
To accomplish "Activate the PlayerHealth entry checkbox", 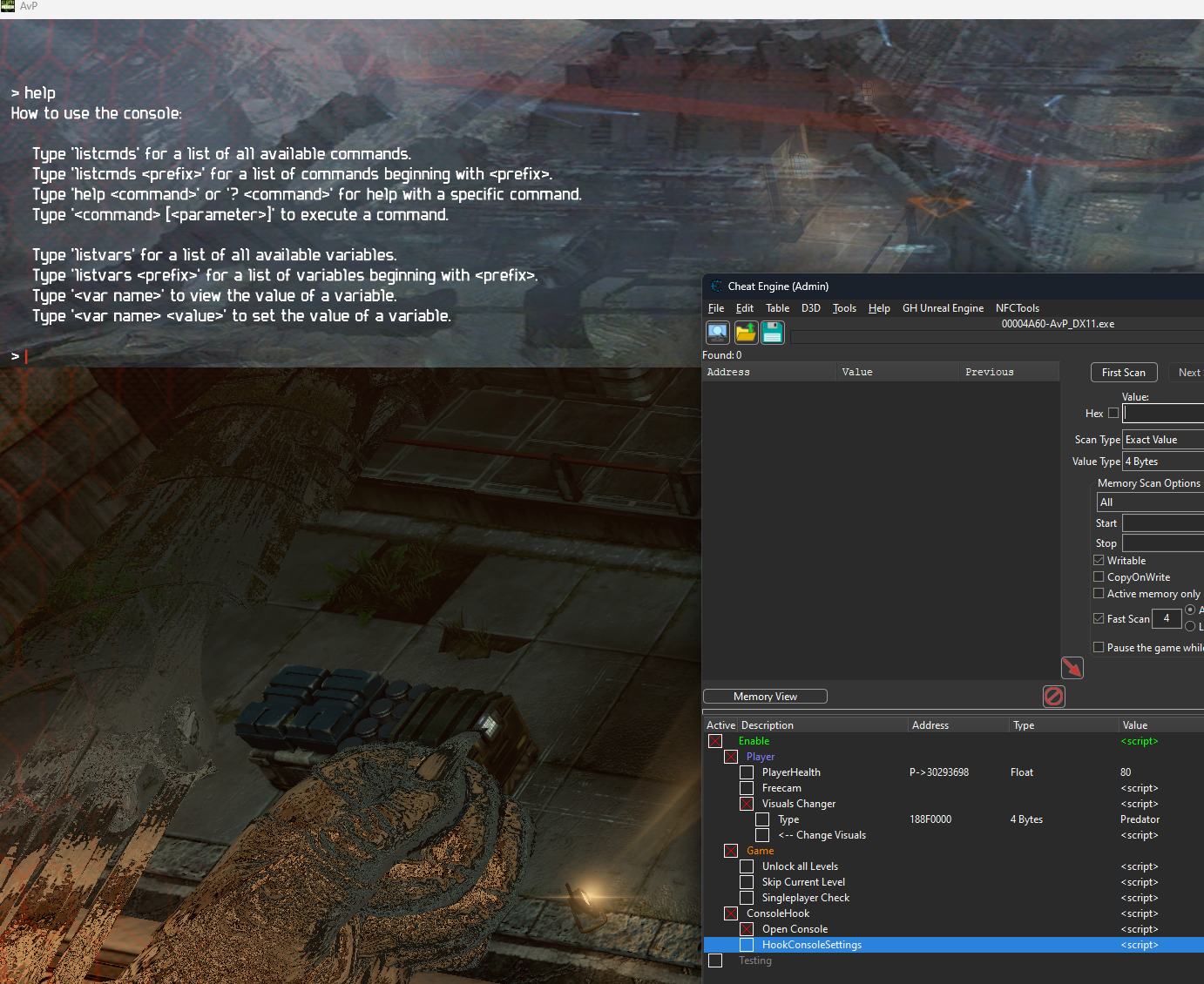I will coord(747,772).
